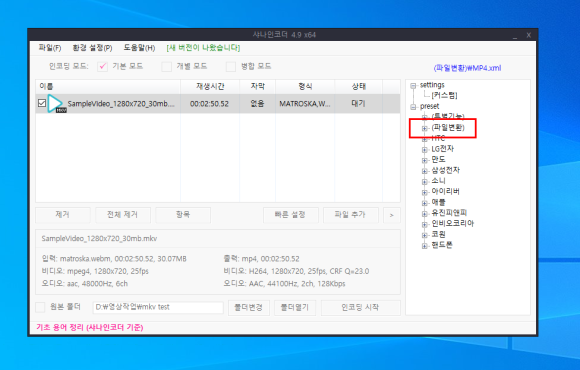
Task: Sort by the 이름 column header
Action: click(x=108, y=87)
